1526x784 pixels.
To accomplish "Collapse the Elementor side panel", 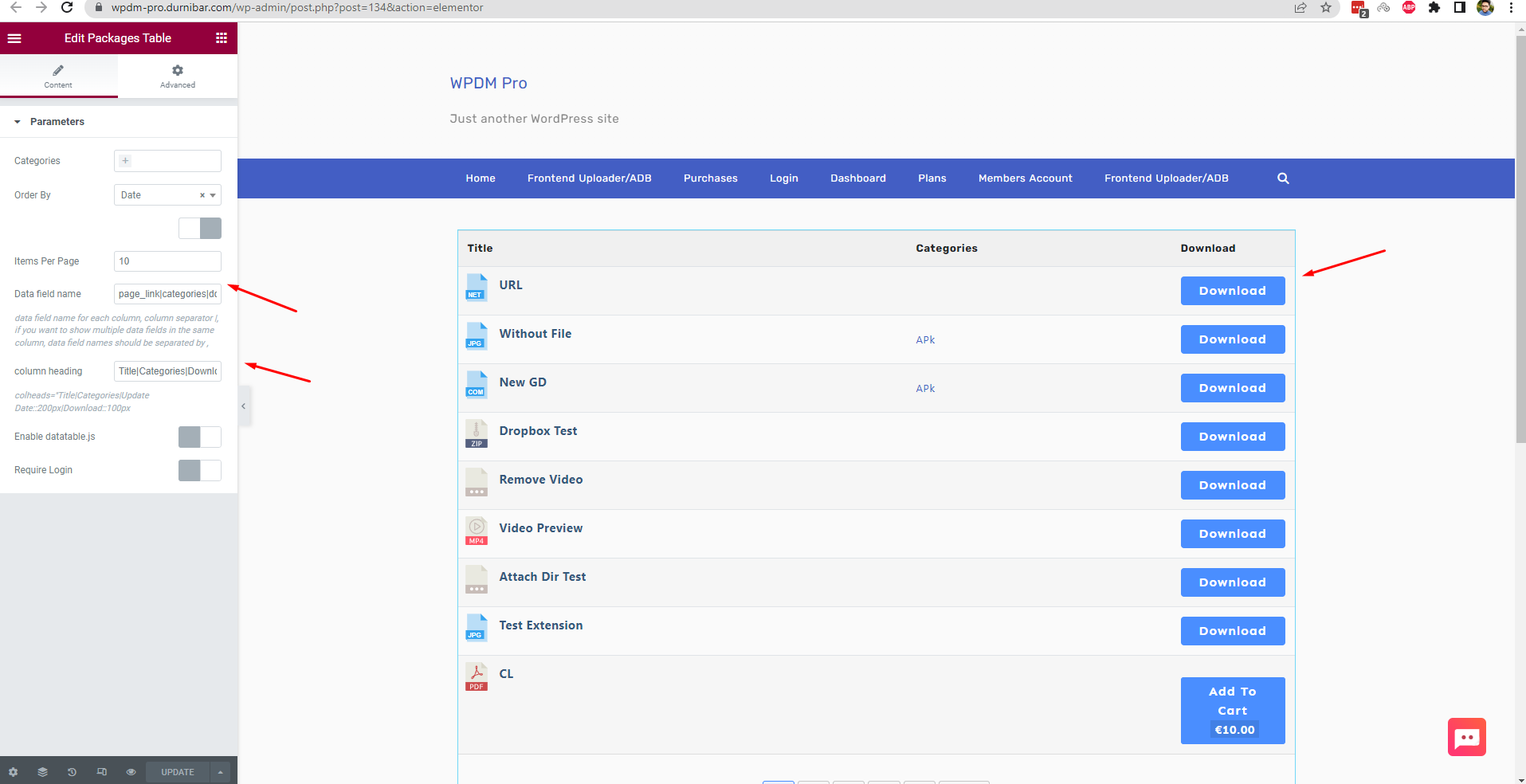I will tap(244, 406).
